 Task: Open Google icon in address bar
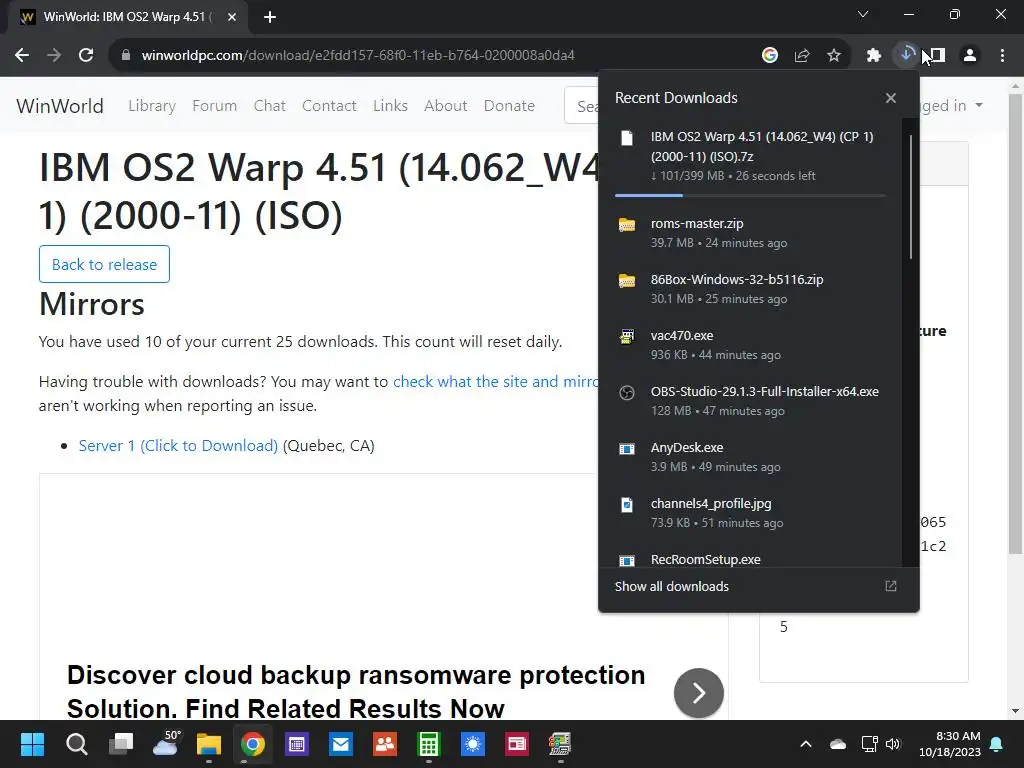point(770,56)
